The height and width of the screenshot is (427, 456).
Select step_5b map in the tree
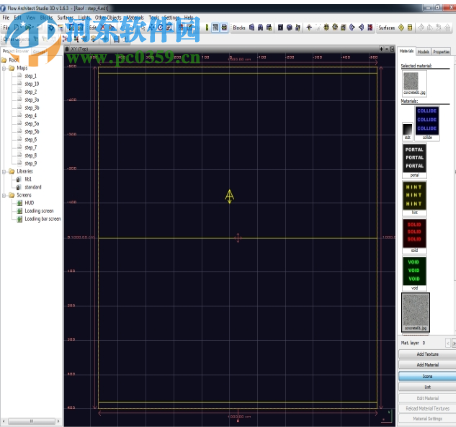32,132
